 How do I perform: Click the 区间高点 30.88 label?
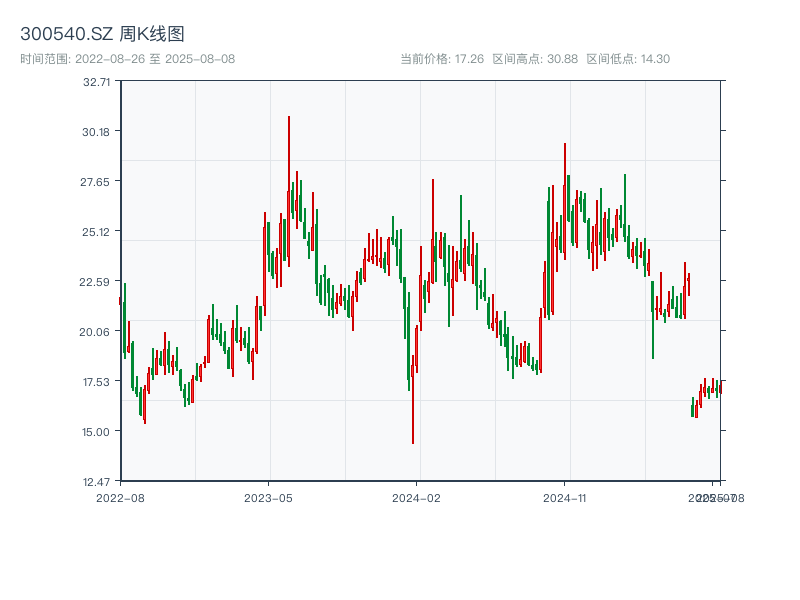click(535, 59)
